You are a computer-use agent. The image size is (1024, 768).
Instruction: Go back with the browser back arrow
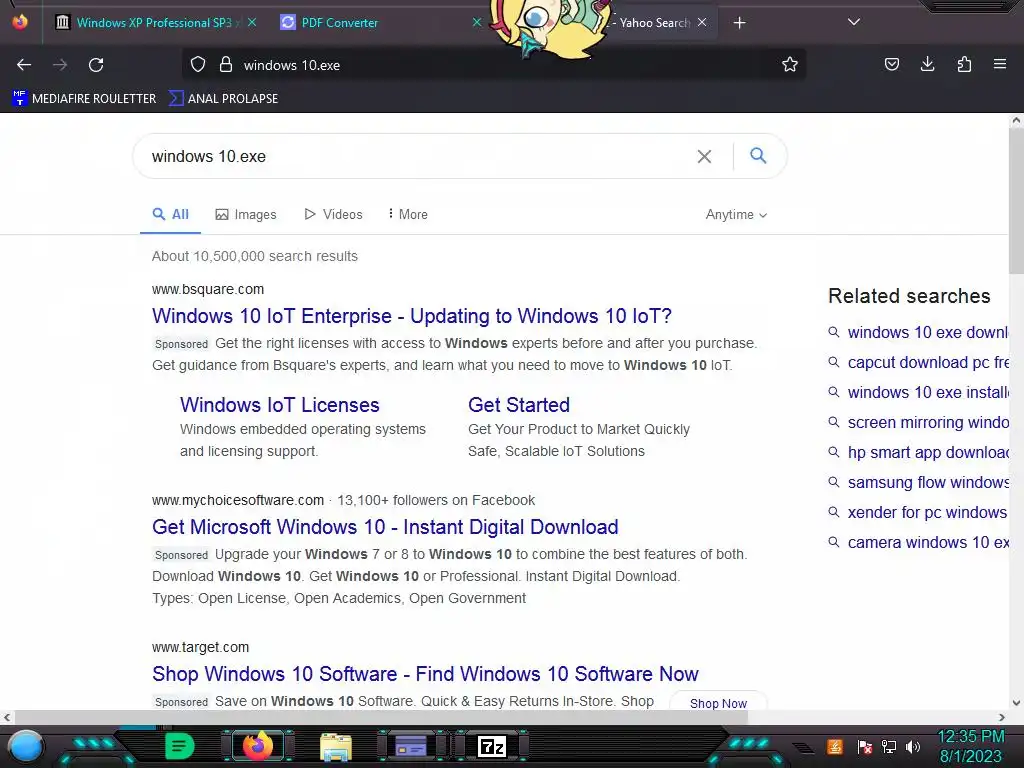[x=24, y=65]
